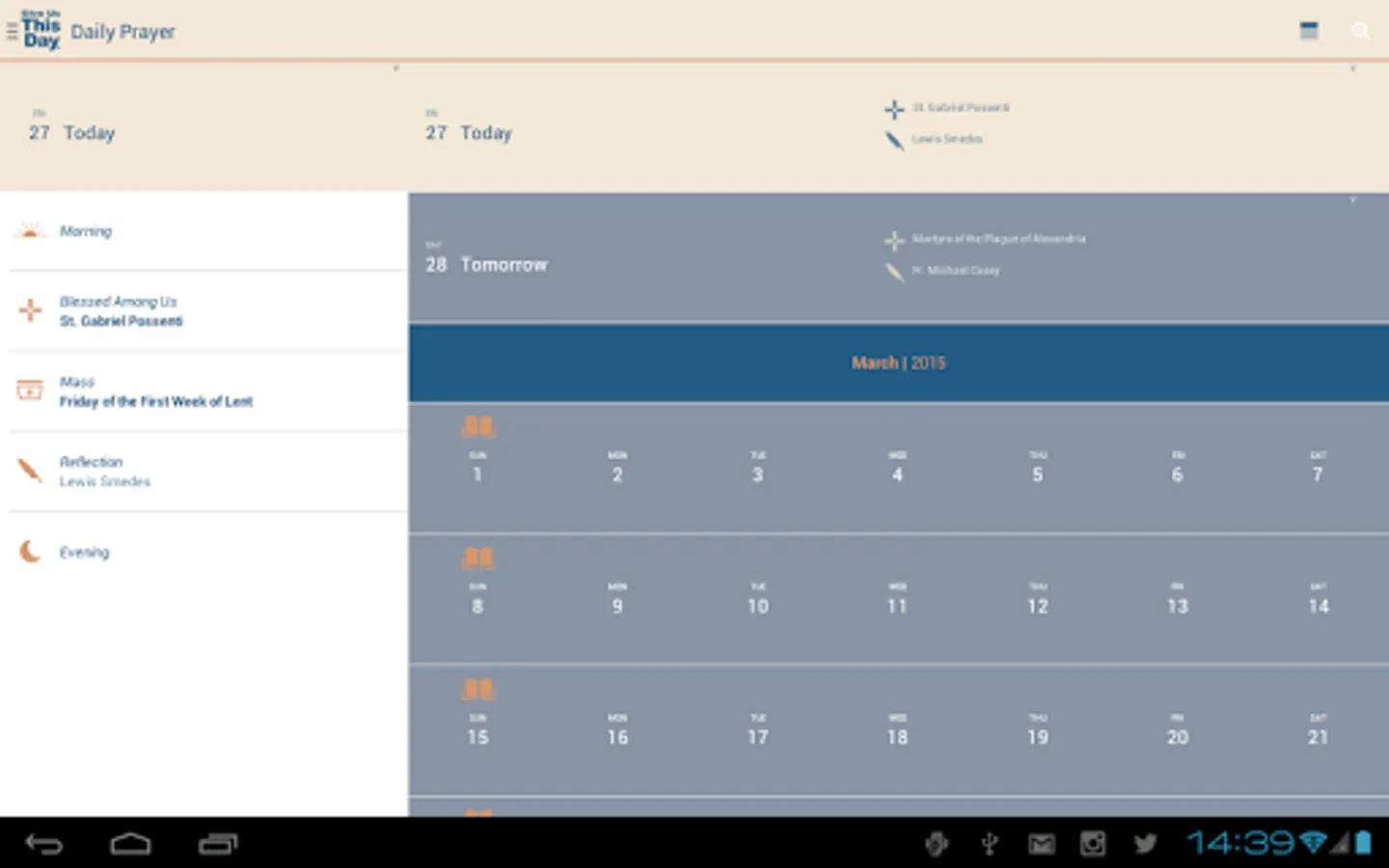Viewport: 1389px width, 868px height.
Task: Select Wednesday March 4
Action: 898,467
